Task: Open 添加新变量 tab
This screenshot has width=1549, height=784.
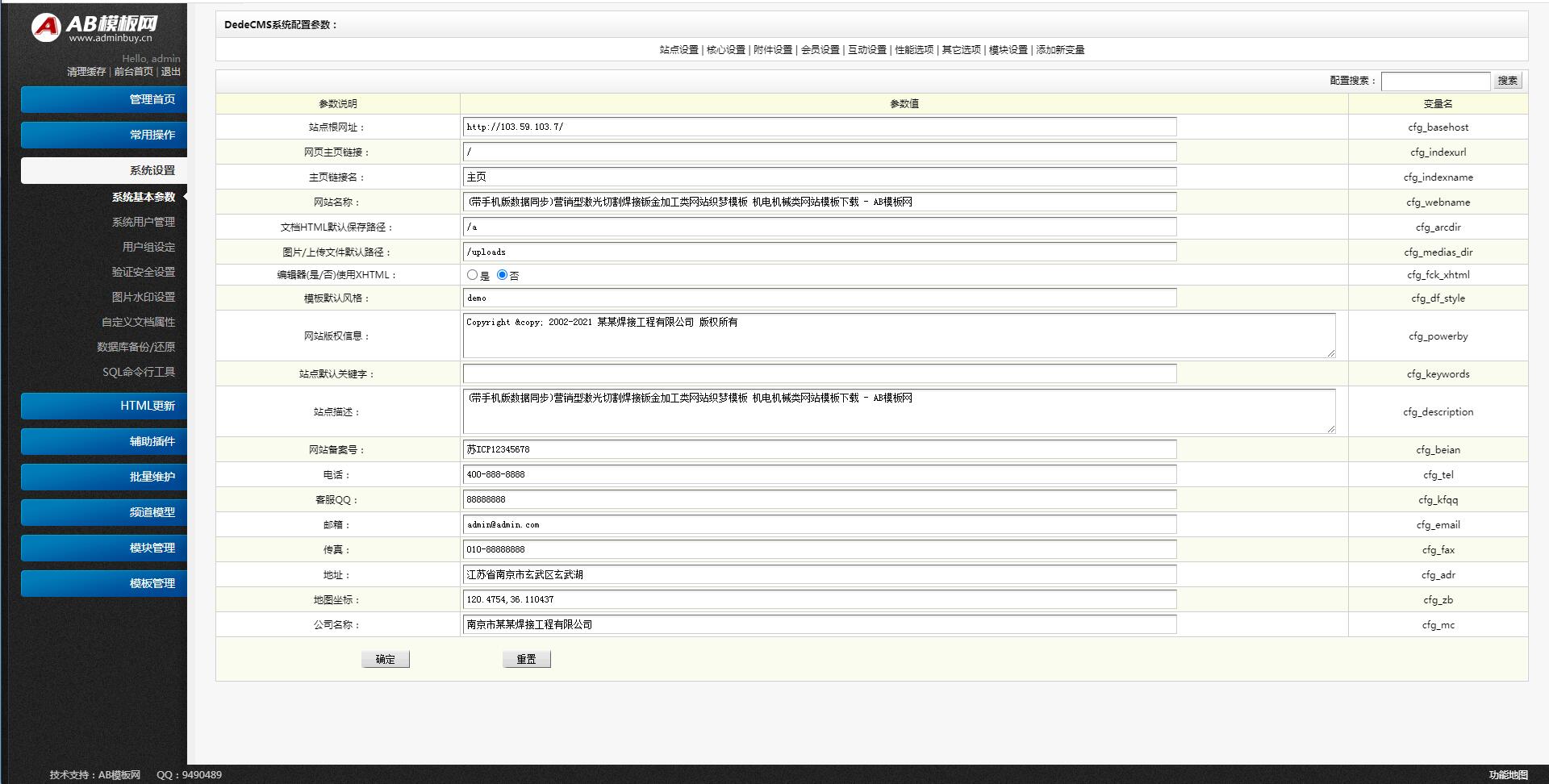Action: click(1060, 50)
